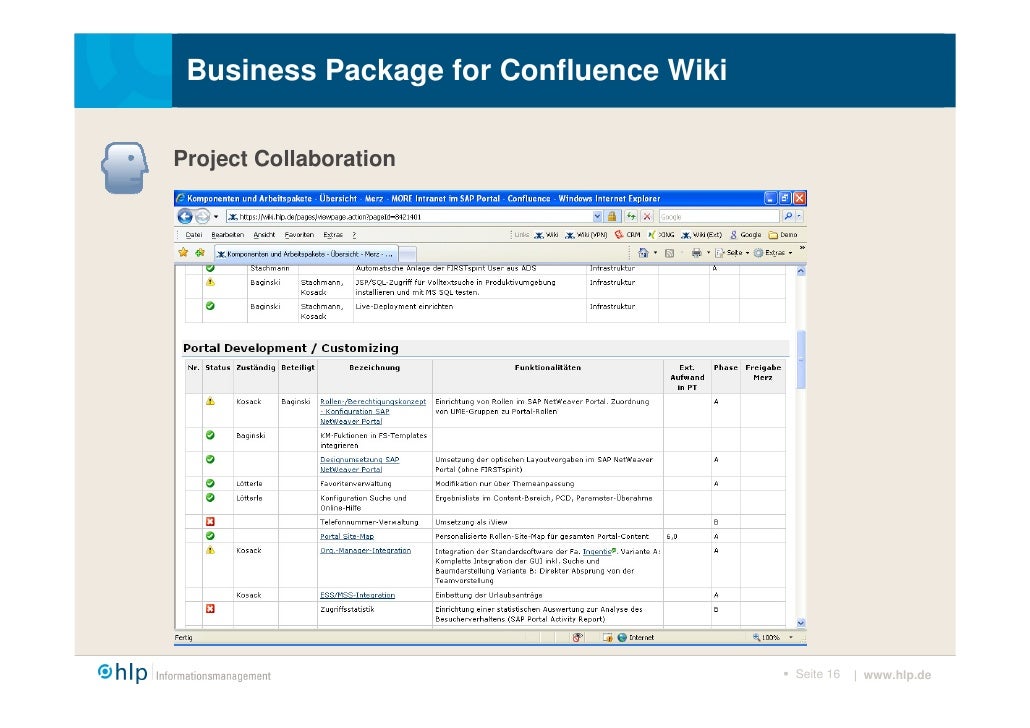Open the Wiki (Ext) links bar shortcut

[702, 235]
